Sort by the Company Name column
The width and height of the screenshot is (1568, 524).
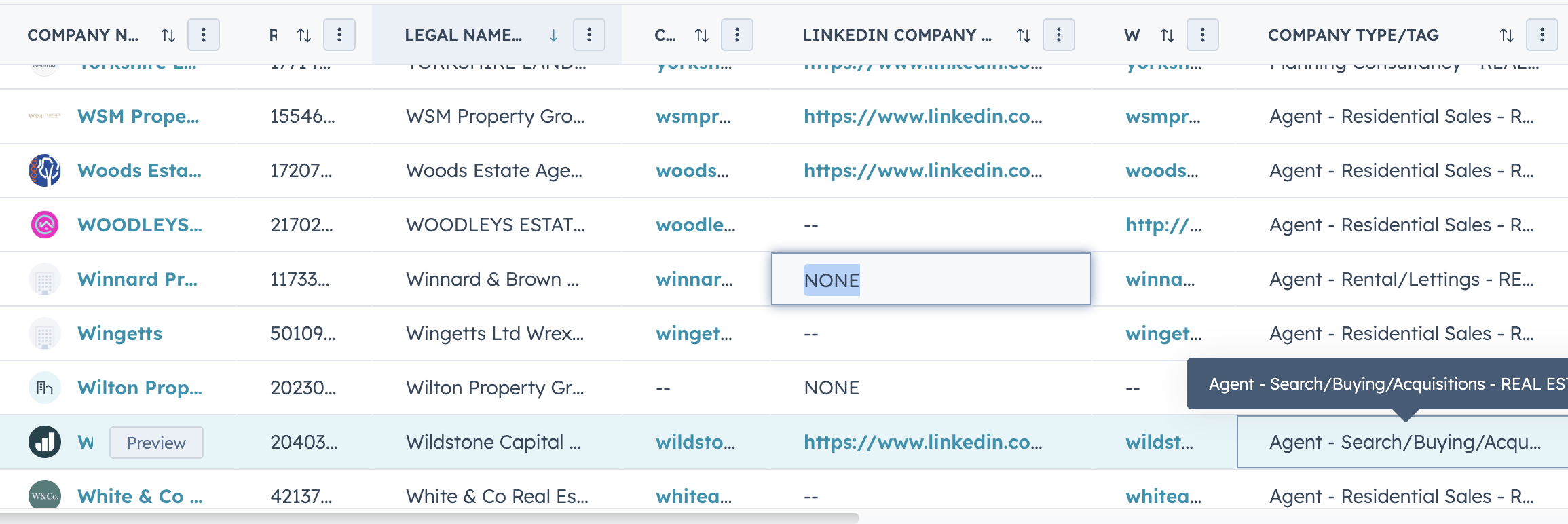[168, 35]
